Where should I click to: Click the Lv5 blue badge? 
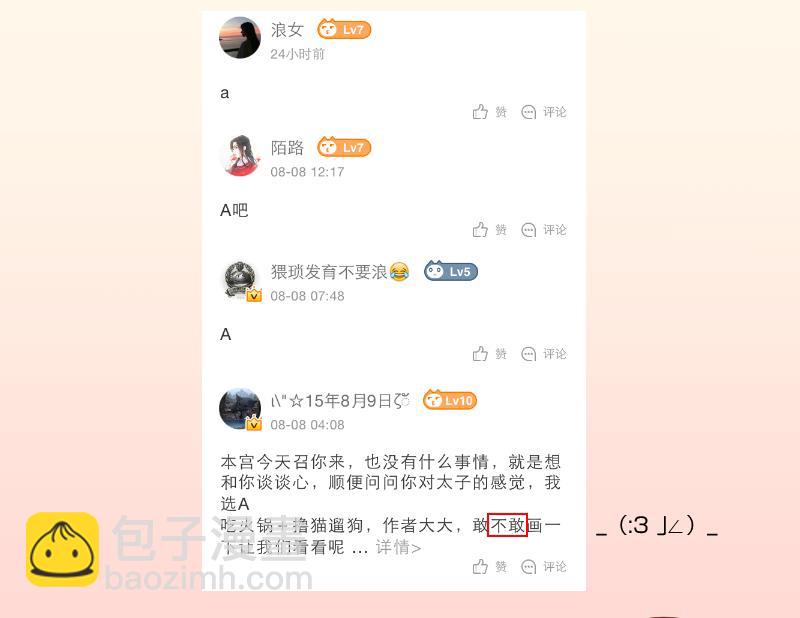pos(451,271)
